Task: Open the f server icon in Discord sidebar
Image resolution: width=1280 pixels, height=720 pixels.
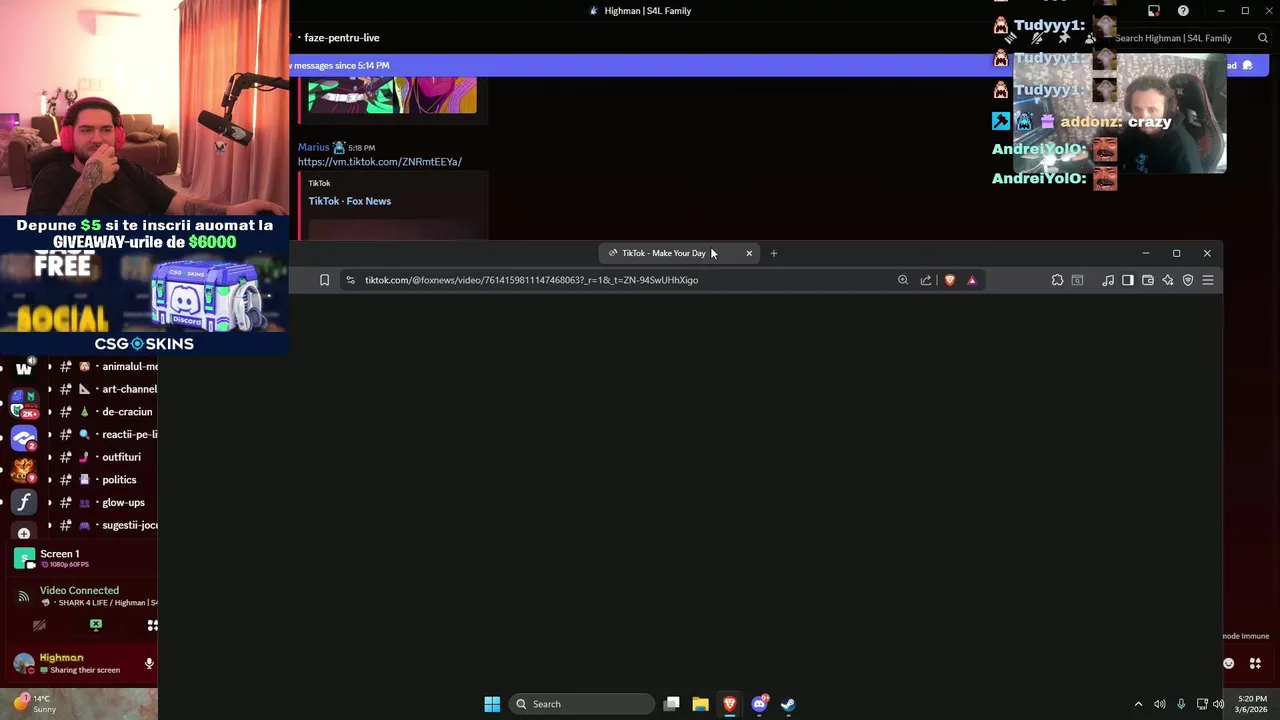Action: pos(24,502)
